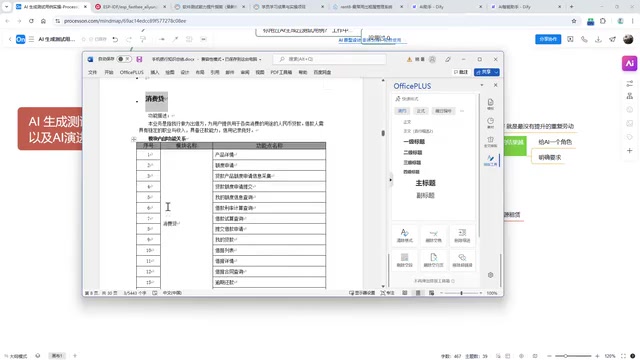Bookmark the page with the browser star icon
The height and width of the screenshot is (360, 640).
click(x=574, y=21)
